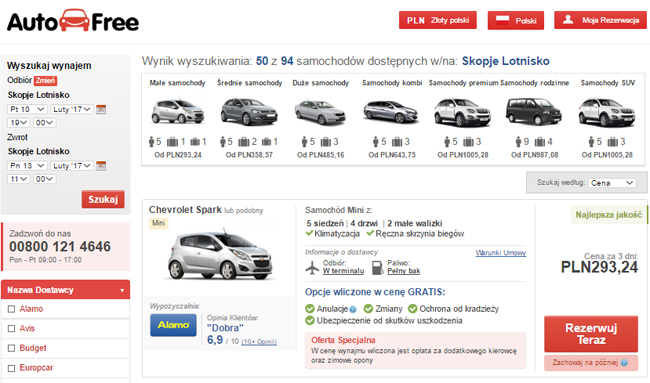This screenshot has width=650, height=383.
Task: Click the Polish flag icon
Action: coord(502,20)
